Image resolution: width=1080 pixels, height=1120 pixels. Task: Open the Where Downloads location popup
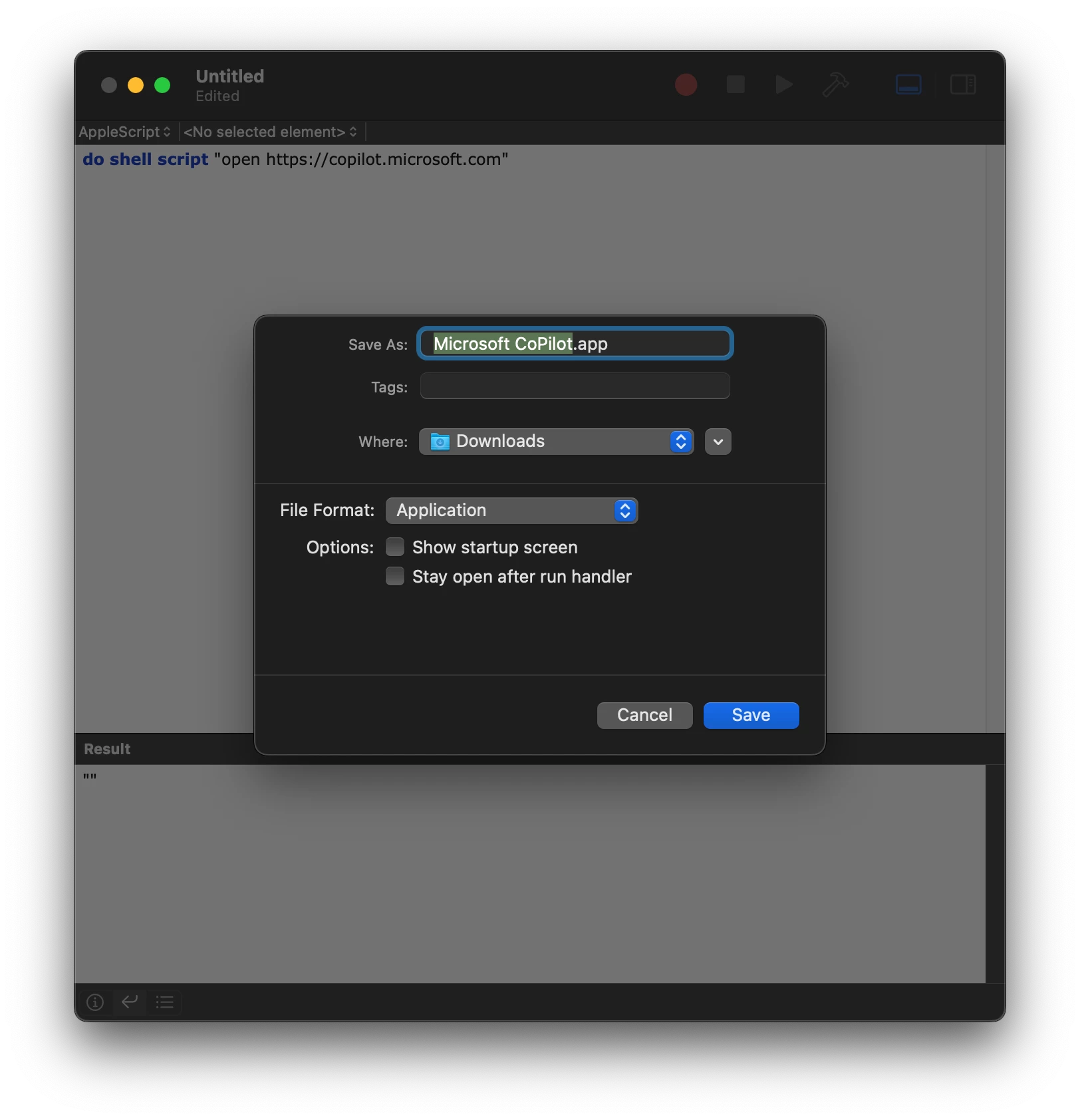556,442
